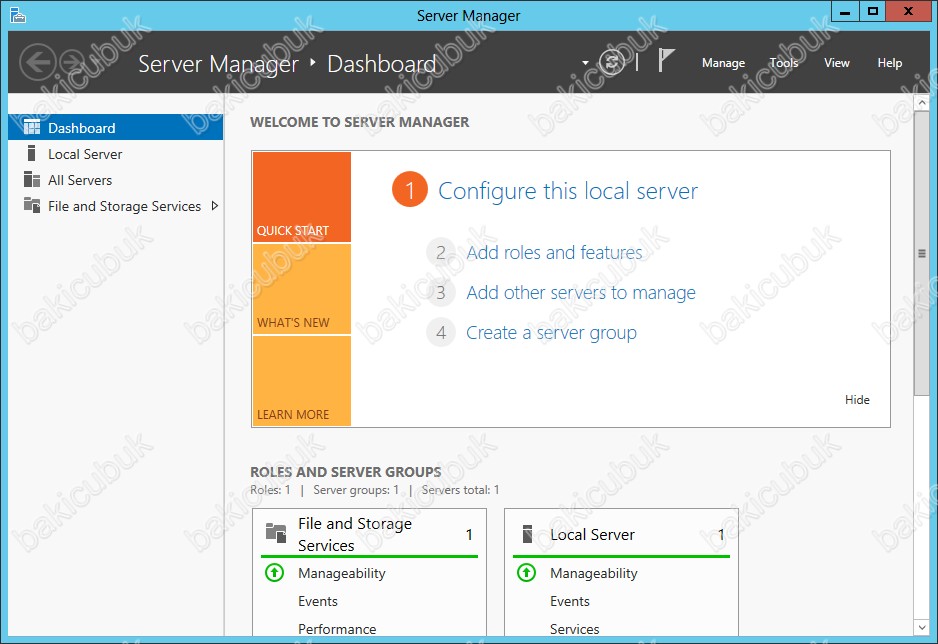The image size is (938, 644).
Task: Click Manageability in Local Server tile
Action: tap(593, 573)
